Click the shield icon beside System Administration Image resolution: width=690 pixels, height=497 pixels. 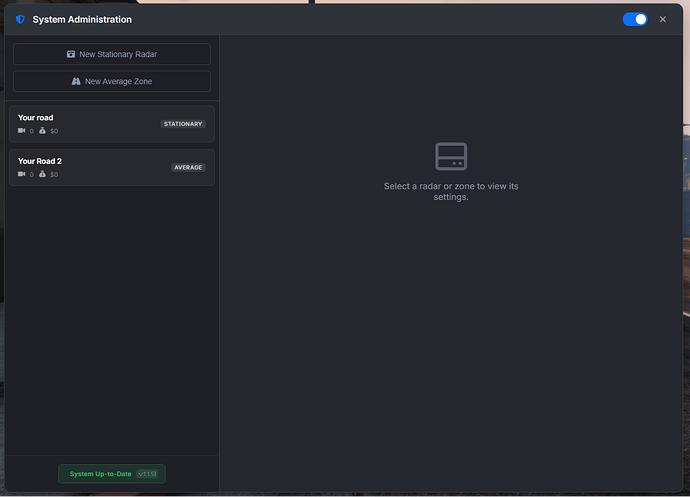(x=20, y=19)
